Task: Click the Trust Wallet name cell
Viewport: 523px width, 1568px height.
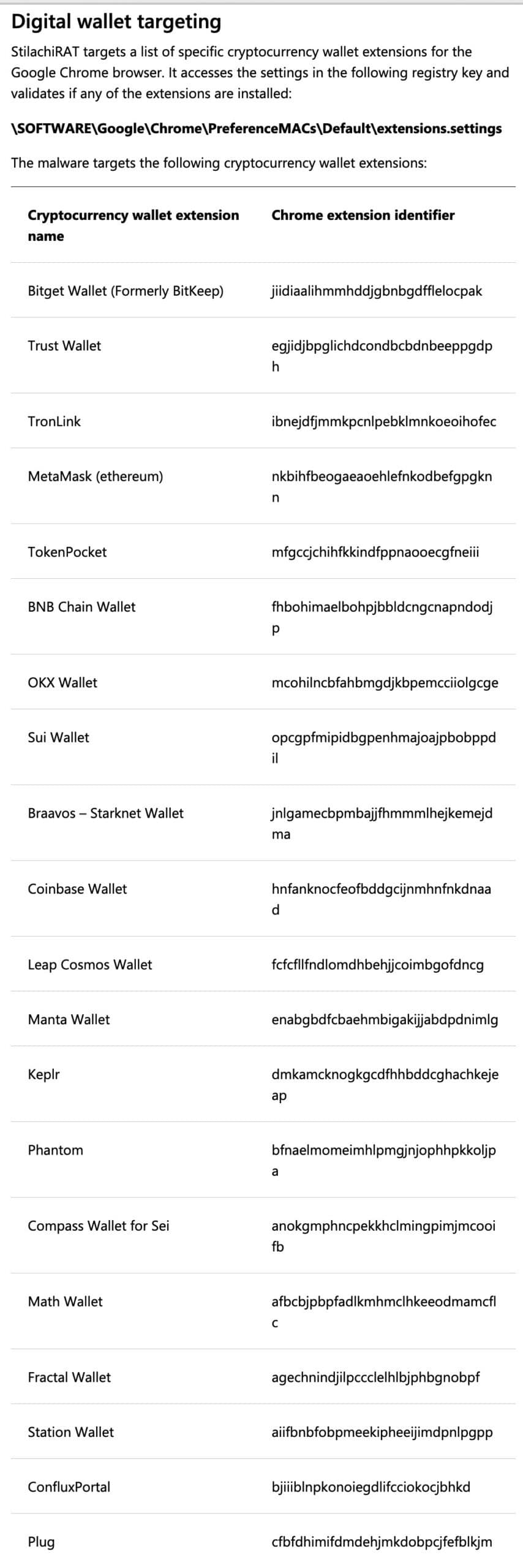Action: pos(64,345)
